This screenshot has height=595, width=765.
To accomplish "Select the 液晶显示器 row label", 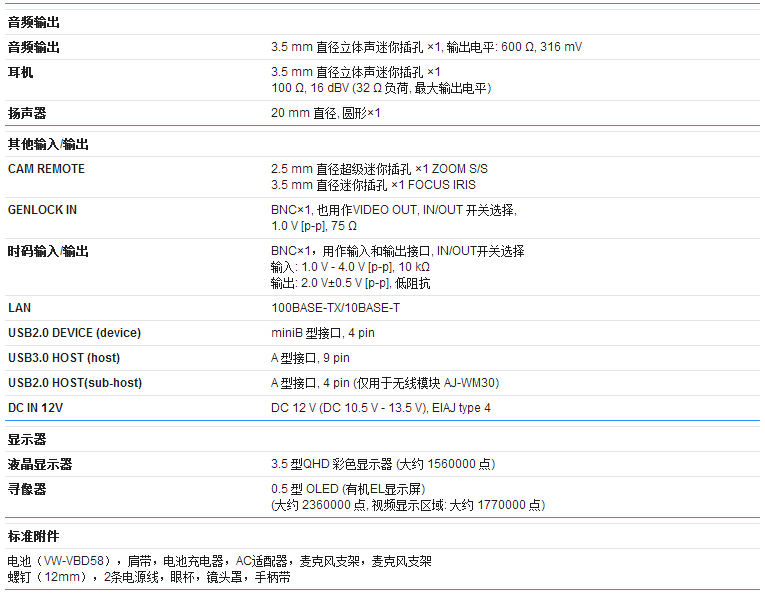I will coord(40,464).
